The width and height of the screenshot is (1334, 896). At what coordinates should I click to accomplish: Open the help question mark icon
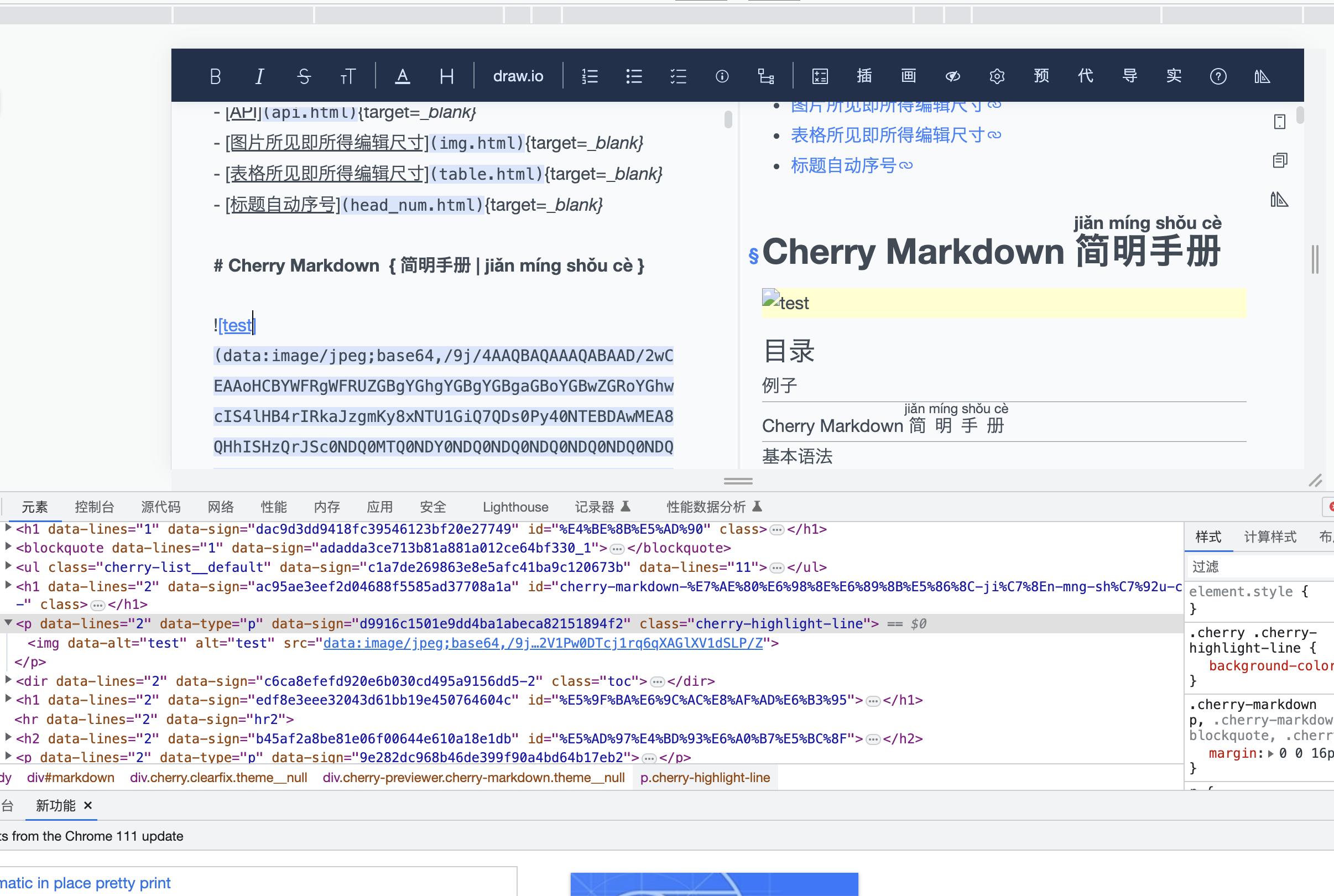coord(1217,76)
